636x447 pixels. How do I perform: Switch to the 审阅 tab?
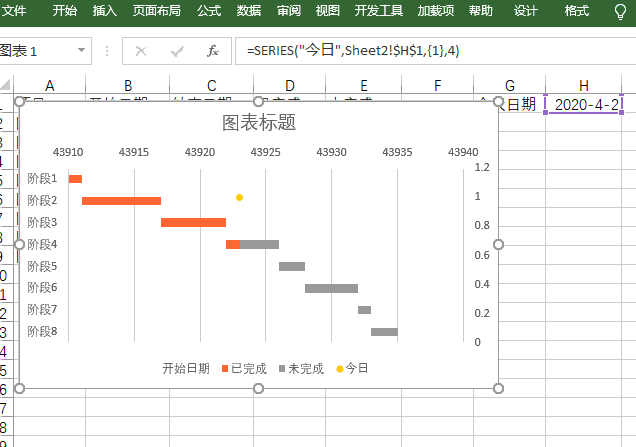[x=289, y=11]
